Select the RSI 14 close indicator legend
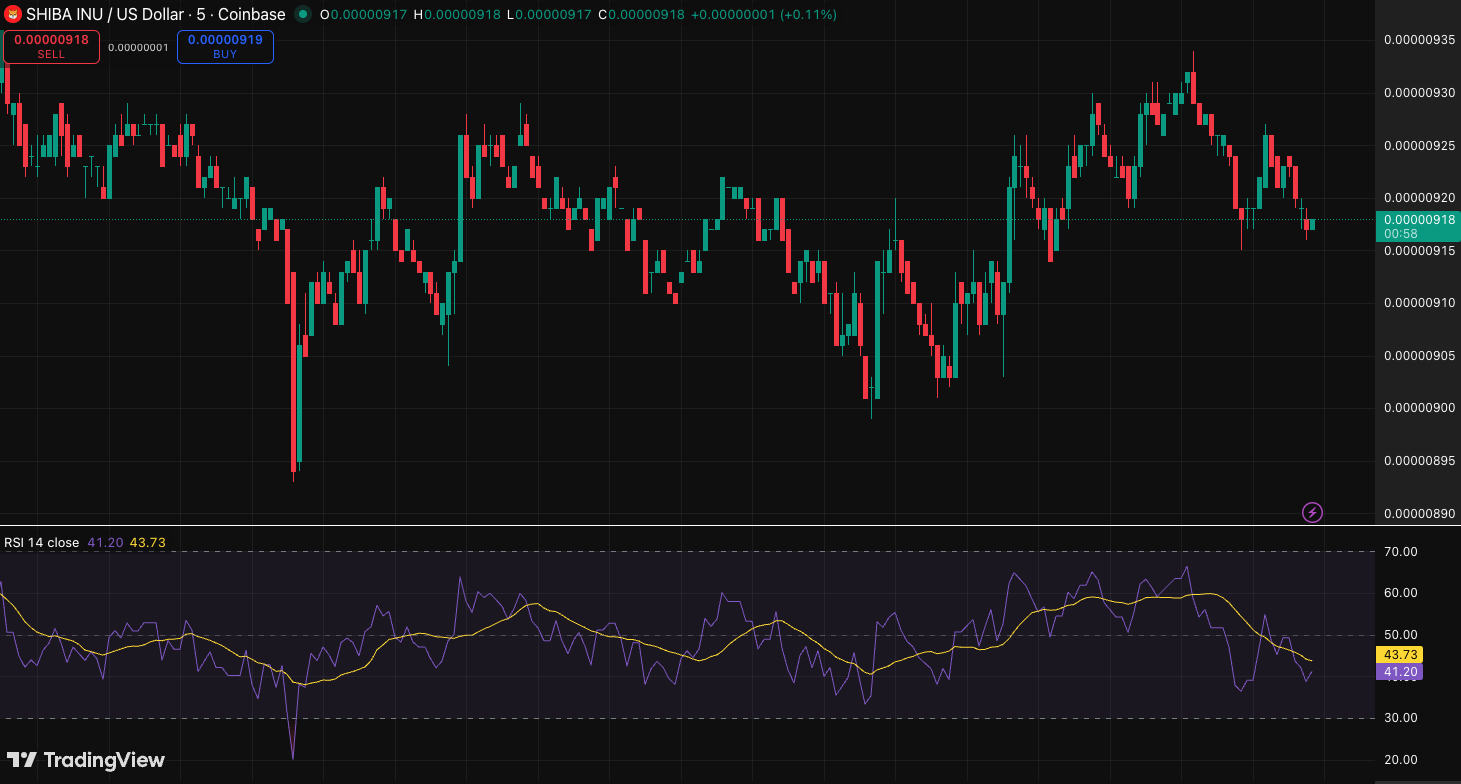 [x=41, y=543]
